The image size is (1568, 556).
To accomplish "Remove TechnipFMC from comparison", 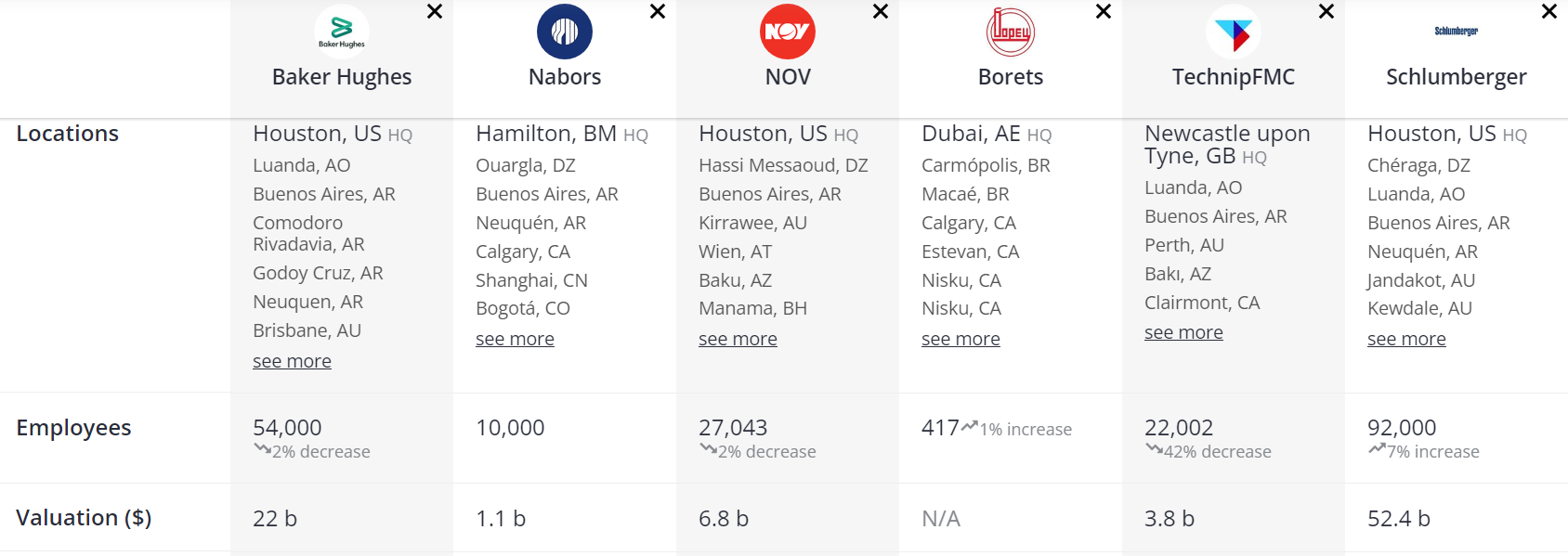I will 1326,12.
